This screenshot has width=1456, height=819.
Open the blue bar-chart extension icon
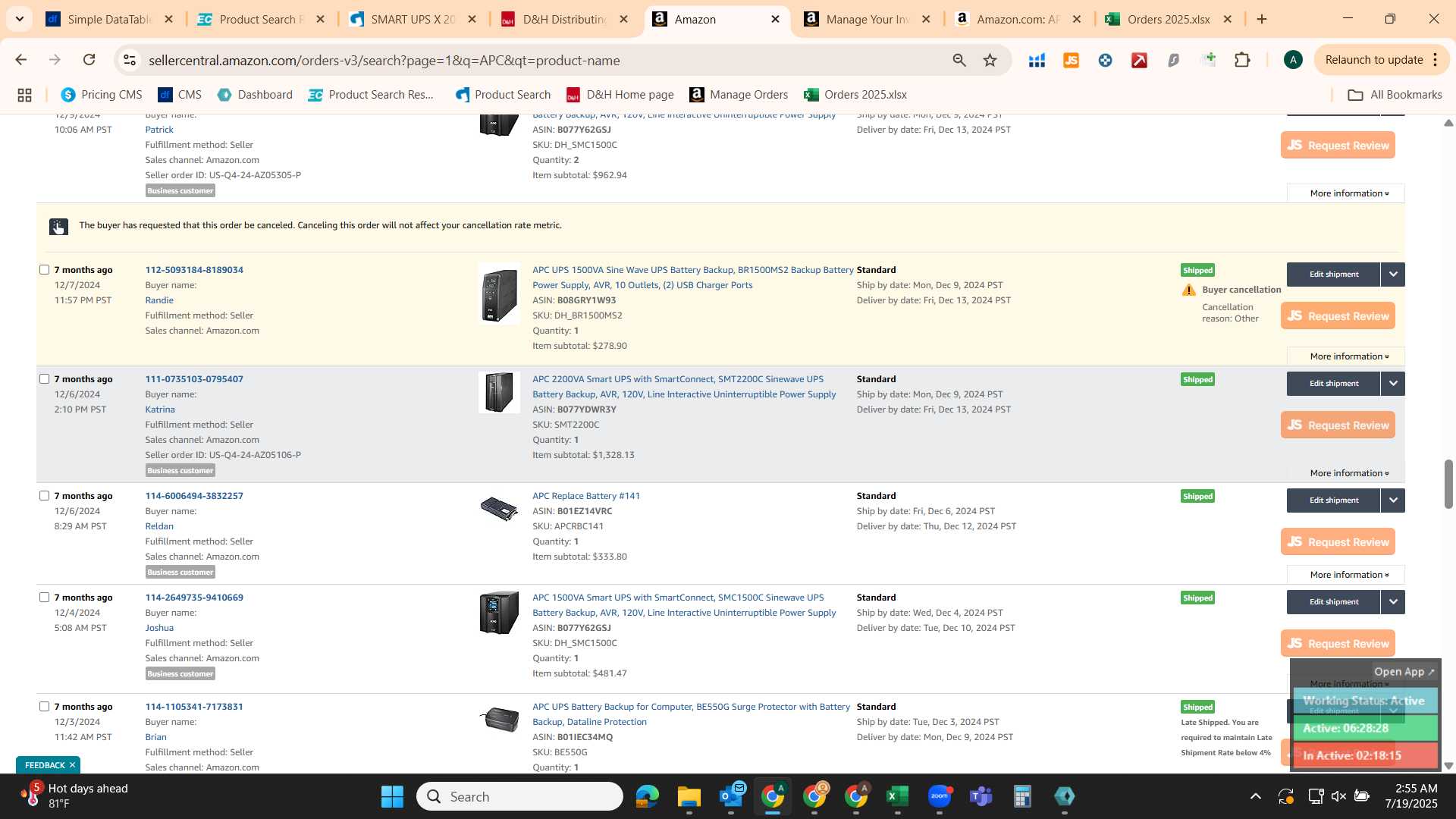[1037, 60]
